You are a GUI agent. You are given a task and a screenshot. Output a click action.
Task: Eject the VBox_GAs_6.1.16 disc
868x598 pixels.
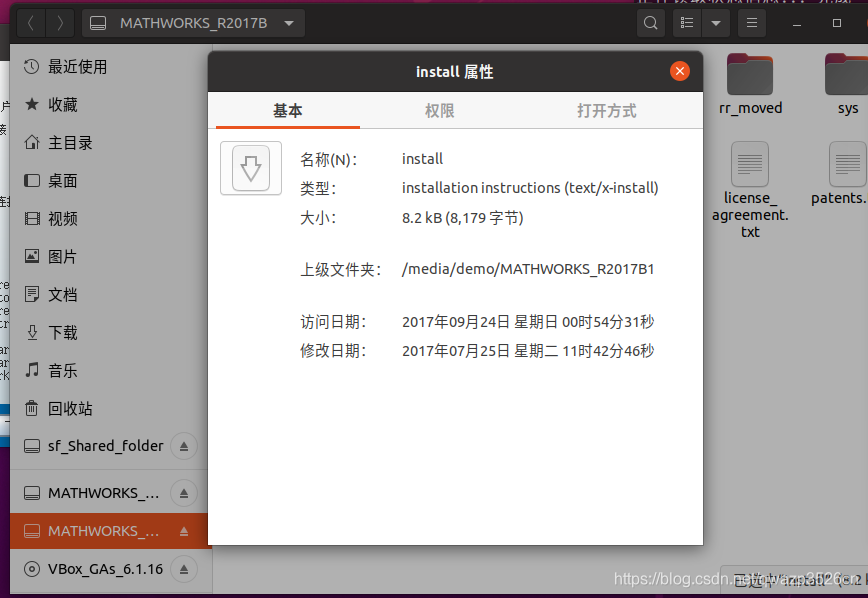(x=184, y=569)
